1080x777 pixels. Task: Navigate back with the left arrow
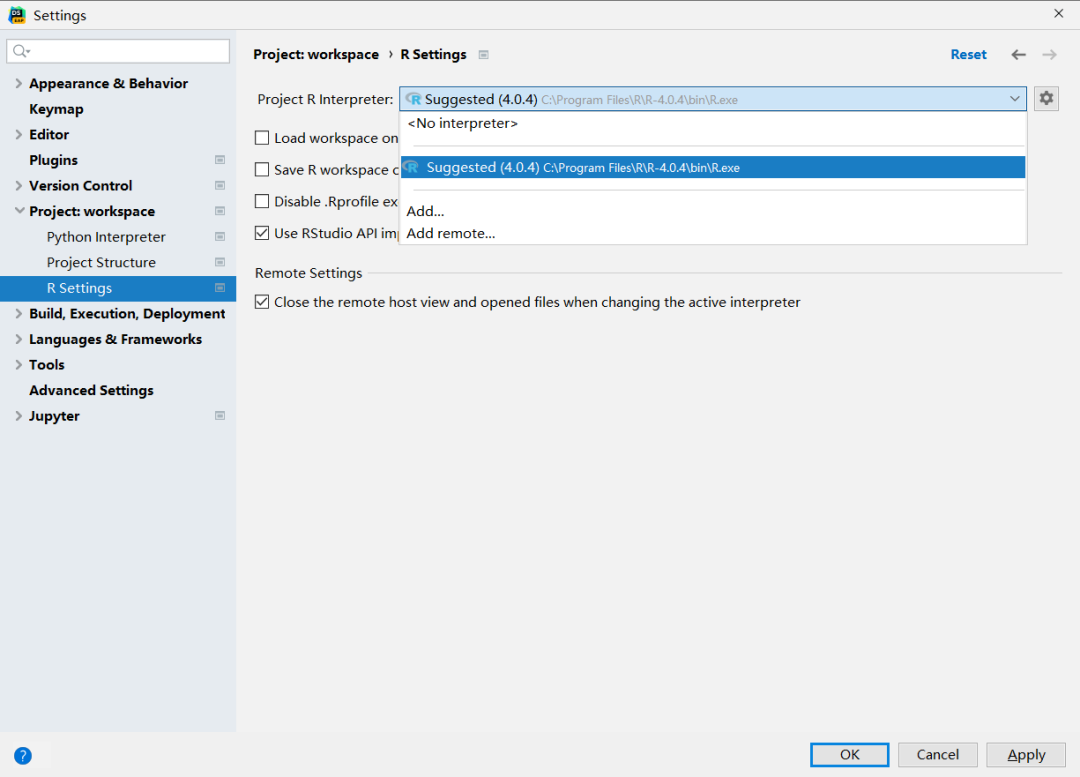click(1018, 55)
